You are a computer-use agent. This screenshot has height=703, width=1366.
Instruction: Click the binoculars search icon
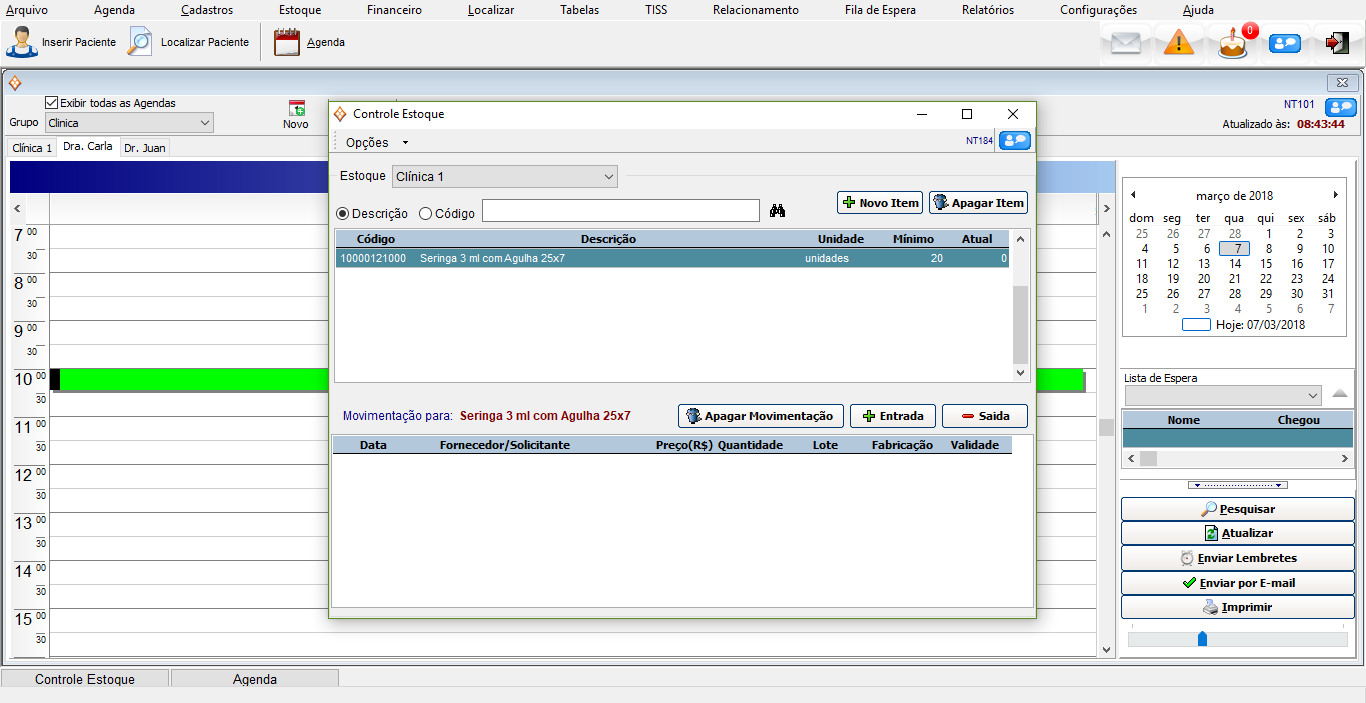[778, 211]
